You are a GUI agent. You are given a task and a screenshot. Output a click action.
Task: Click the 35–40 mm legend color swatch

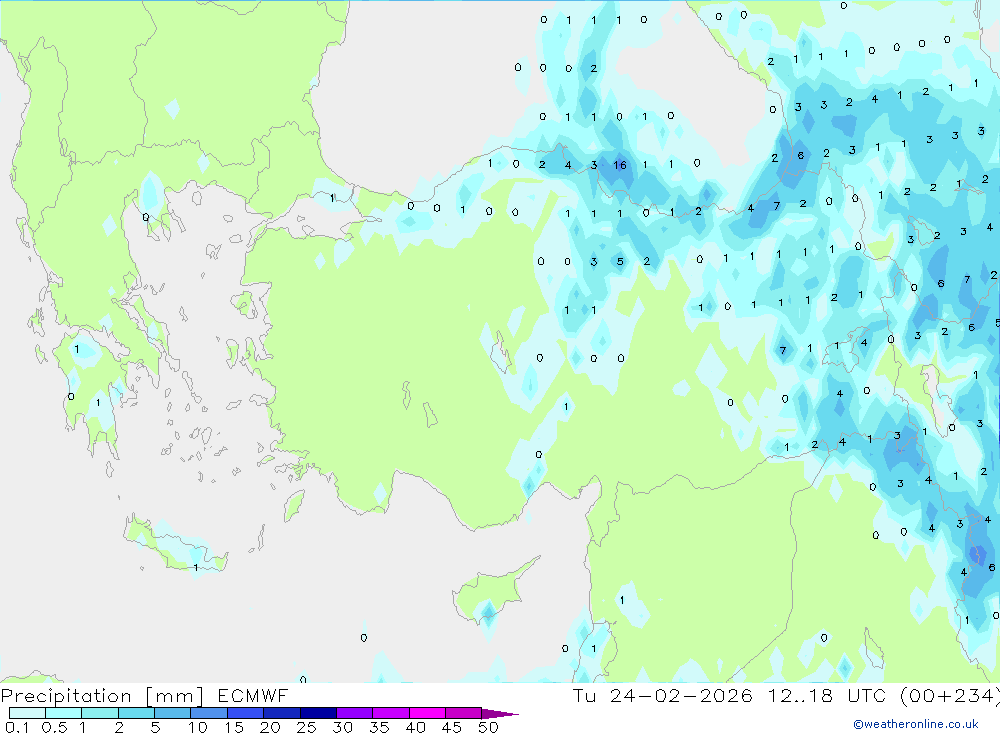[391, 713]
